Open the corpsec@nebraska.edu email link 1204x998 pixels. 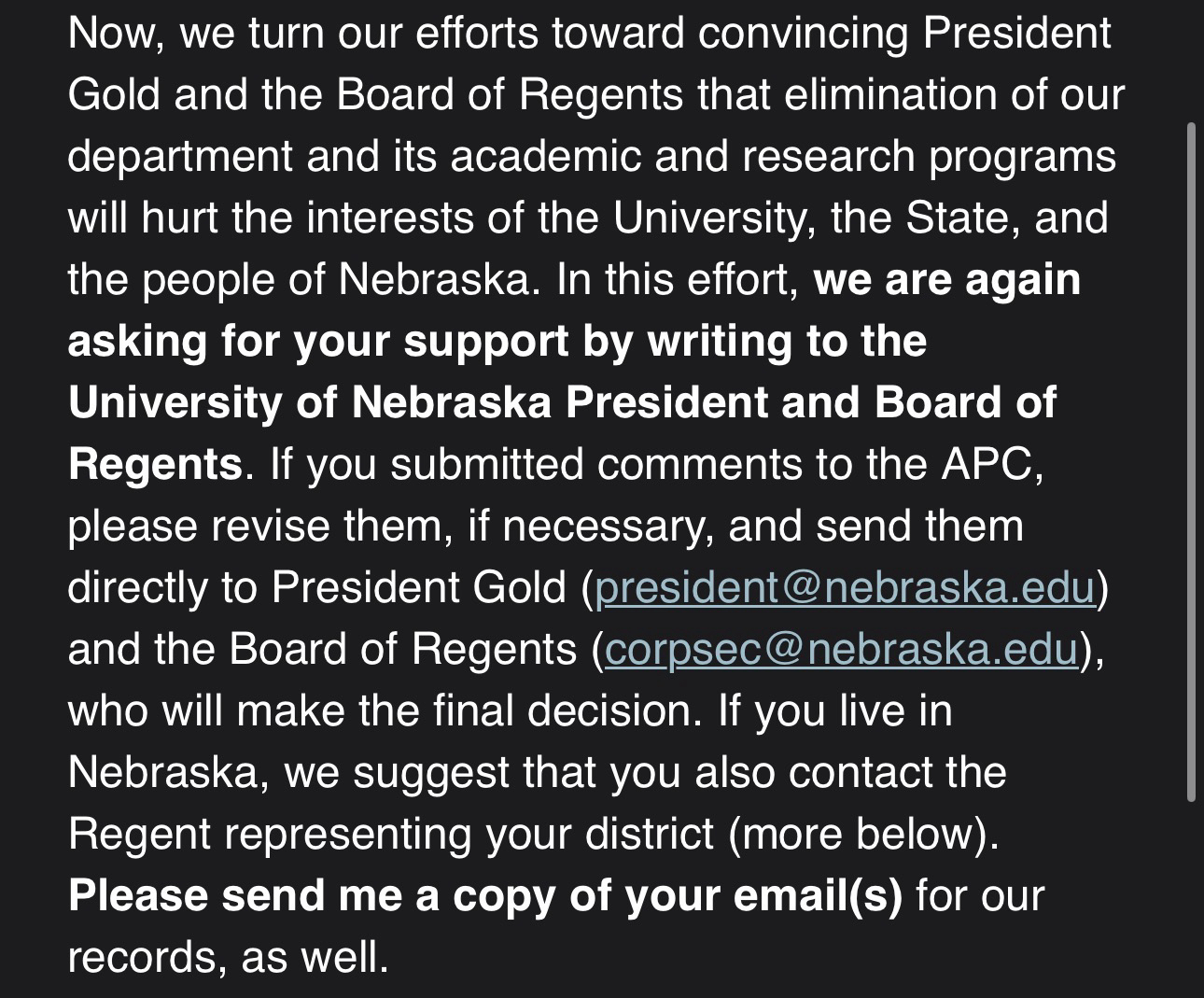click(x=841, y=650)
